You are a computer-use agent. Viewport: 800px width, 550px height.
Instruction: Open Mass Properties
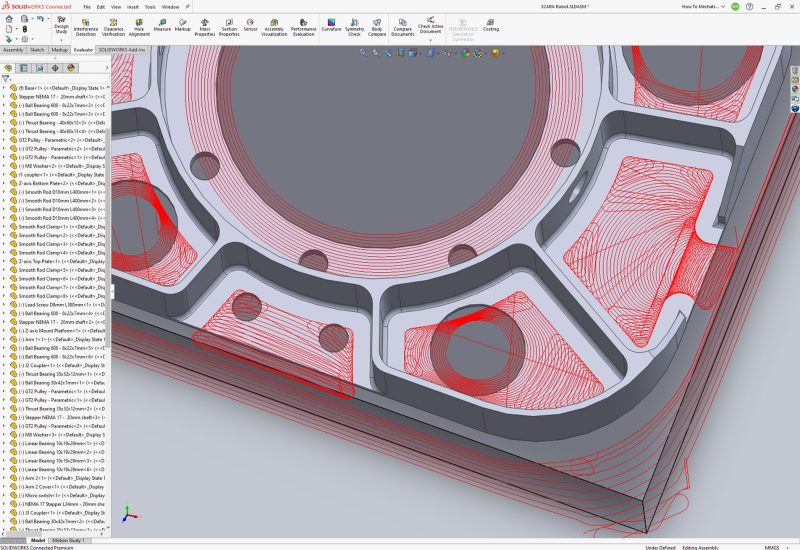coord(205,27)
